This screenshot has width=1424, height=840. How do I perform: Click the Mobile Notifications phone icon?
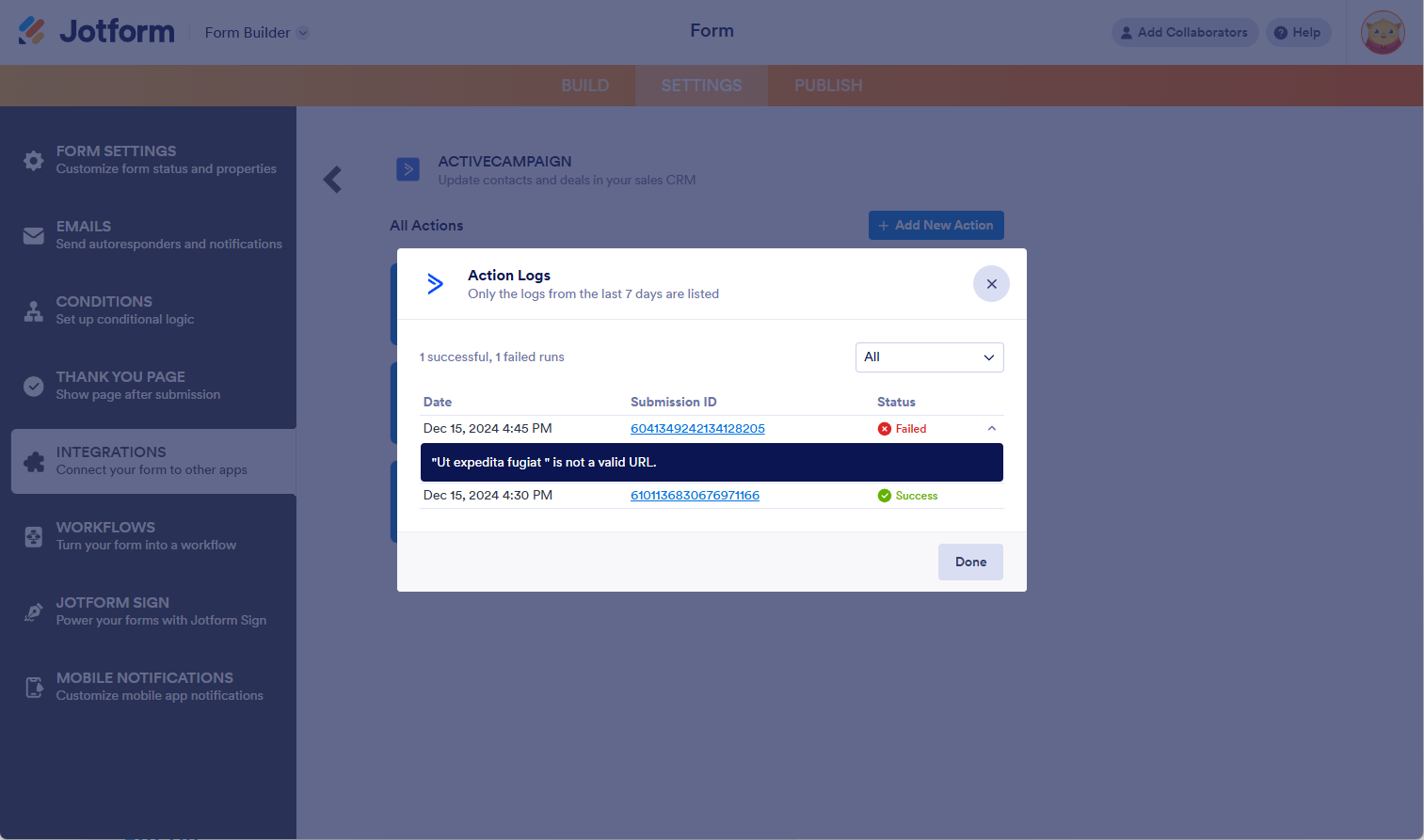coord(34,688)
